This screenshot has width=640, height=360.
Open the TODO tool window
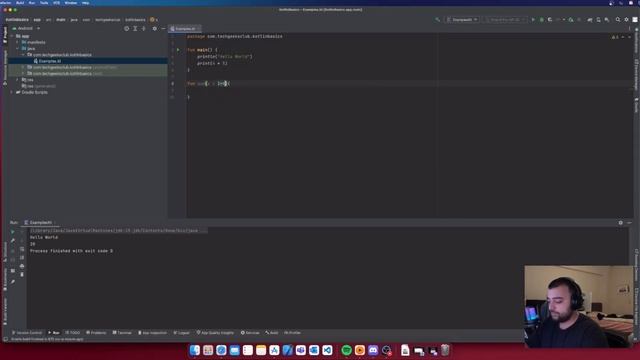pos(73,333)
